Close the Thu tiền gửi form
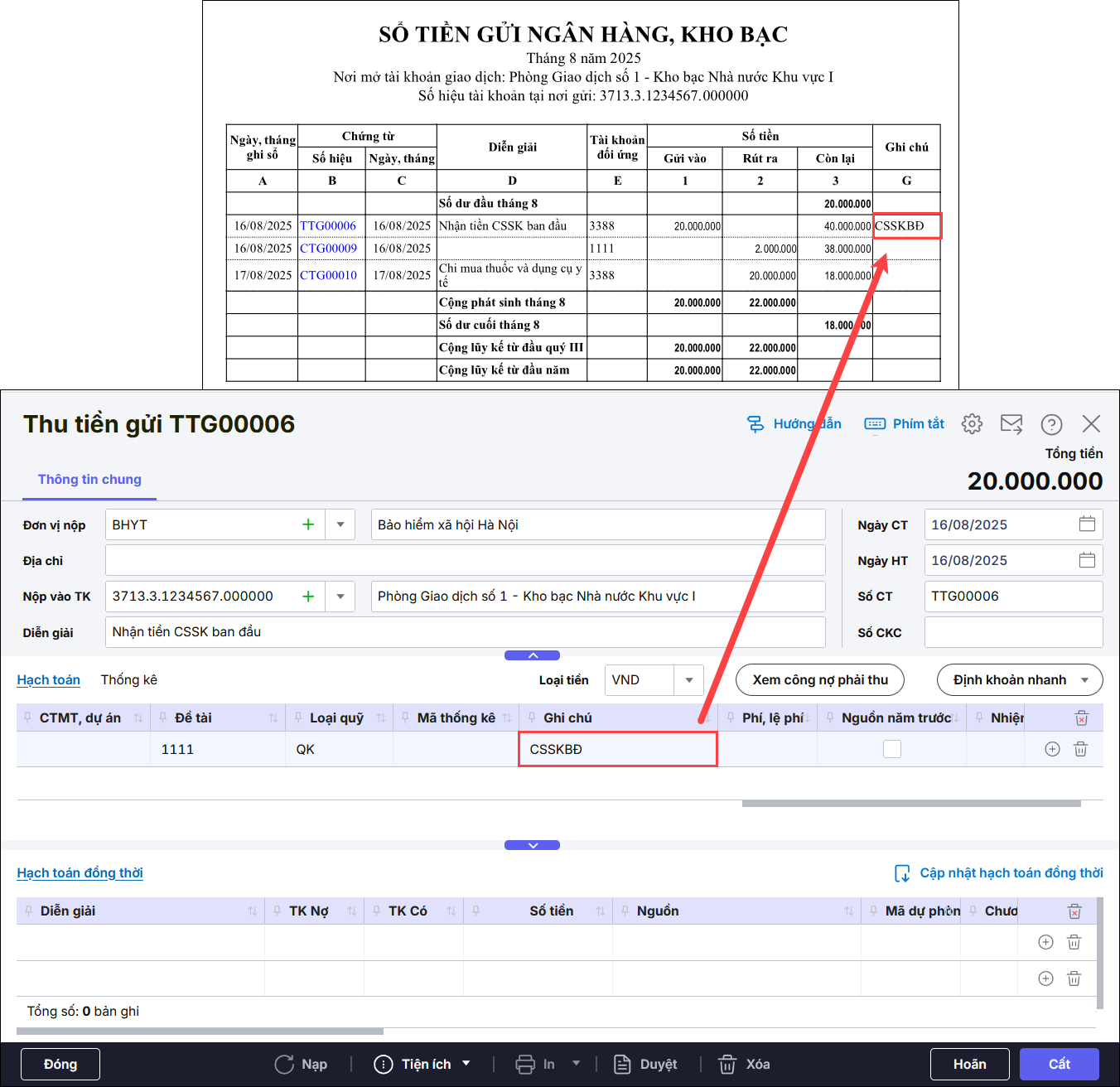1120x1087 pixels. point(1091,424)
